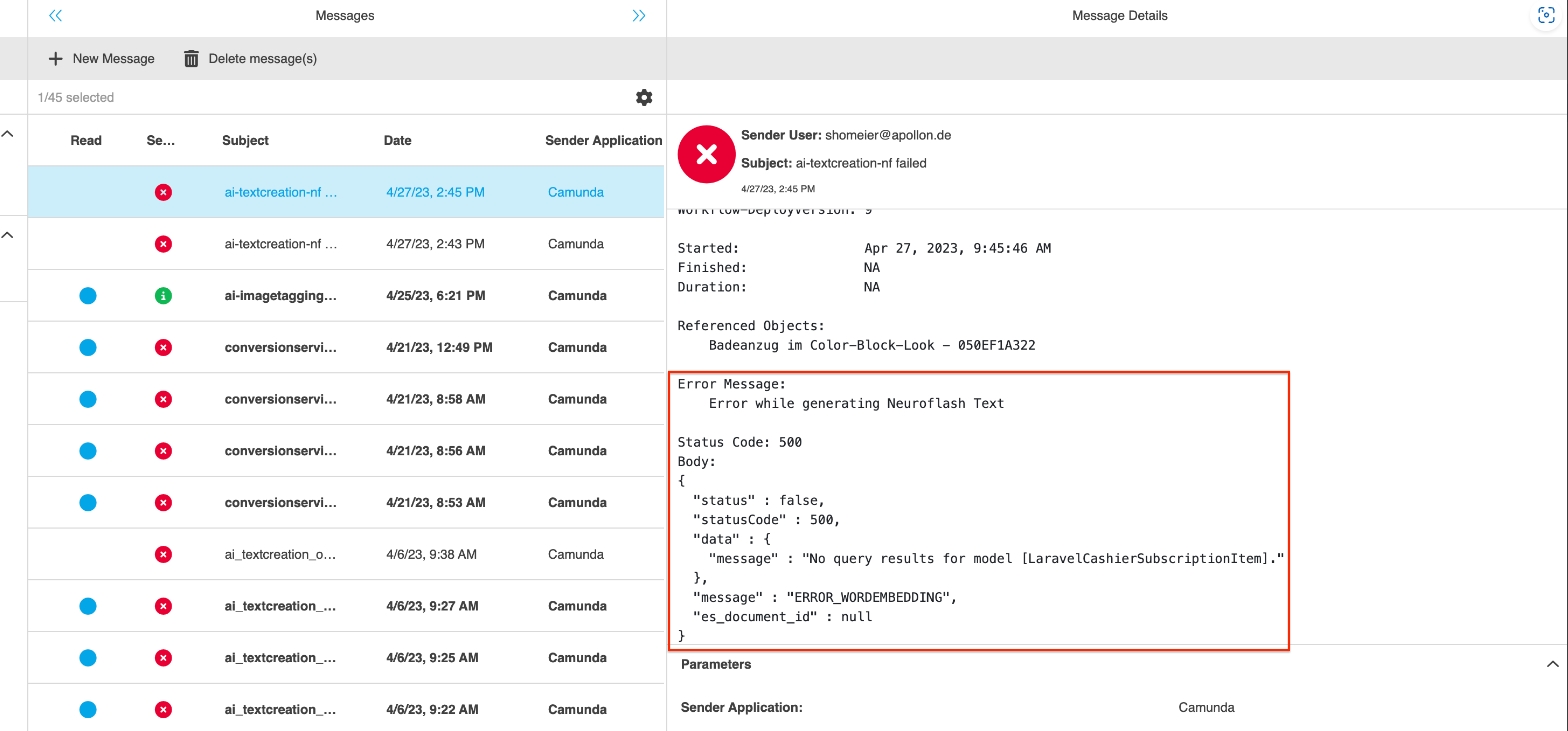The height and width of the screenshot is (731, 1568).
Task: Collapse panel with double left chevrons
Action: pos(55,15)
